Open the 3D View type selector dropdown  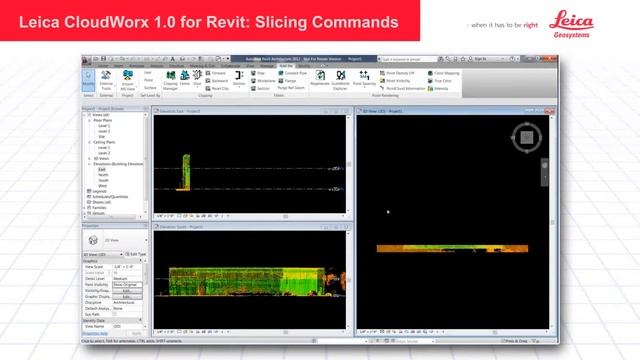pos(115,240)
